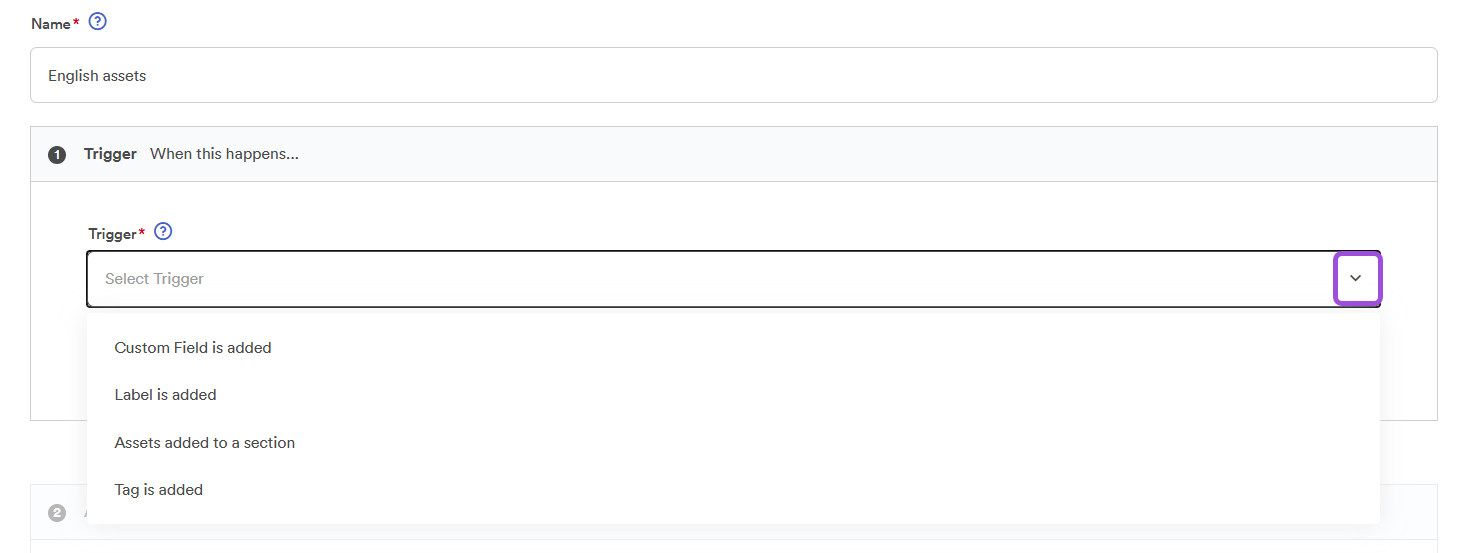
Task: Click the 'Select Trigger' placeholder text
Action: (x=154, y=279)
